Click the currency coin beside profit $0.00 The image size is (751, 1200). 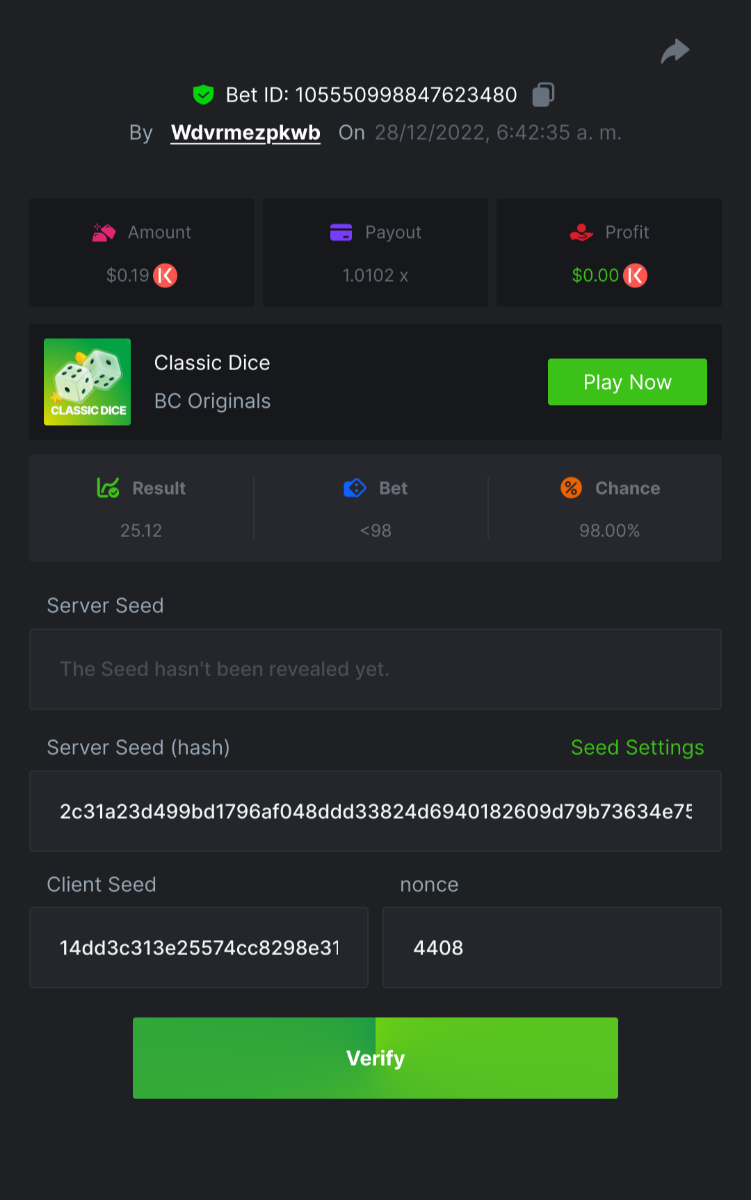(x=635, y=275)
